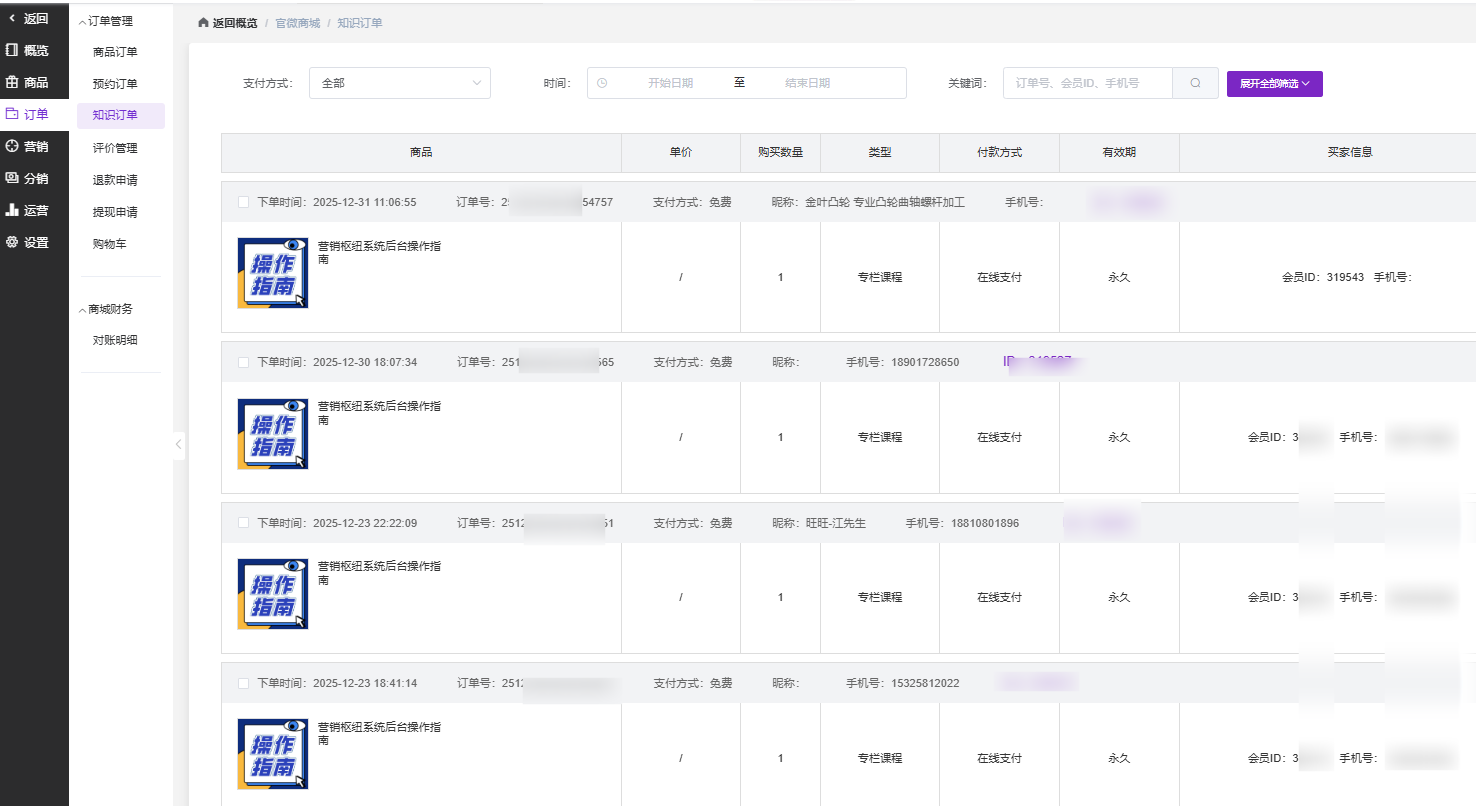Click the 返回 back button
The image size is (1476, 806).
(x=30, y=18)
